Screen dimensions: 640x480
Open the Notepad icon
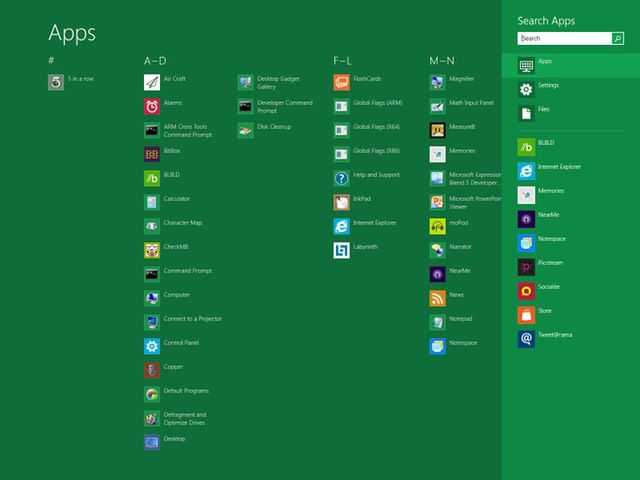(437, 322)
